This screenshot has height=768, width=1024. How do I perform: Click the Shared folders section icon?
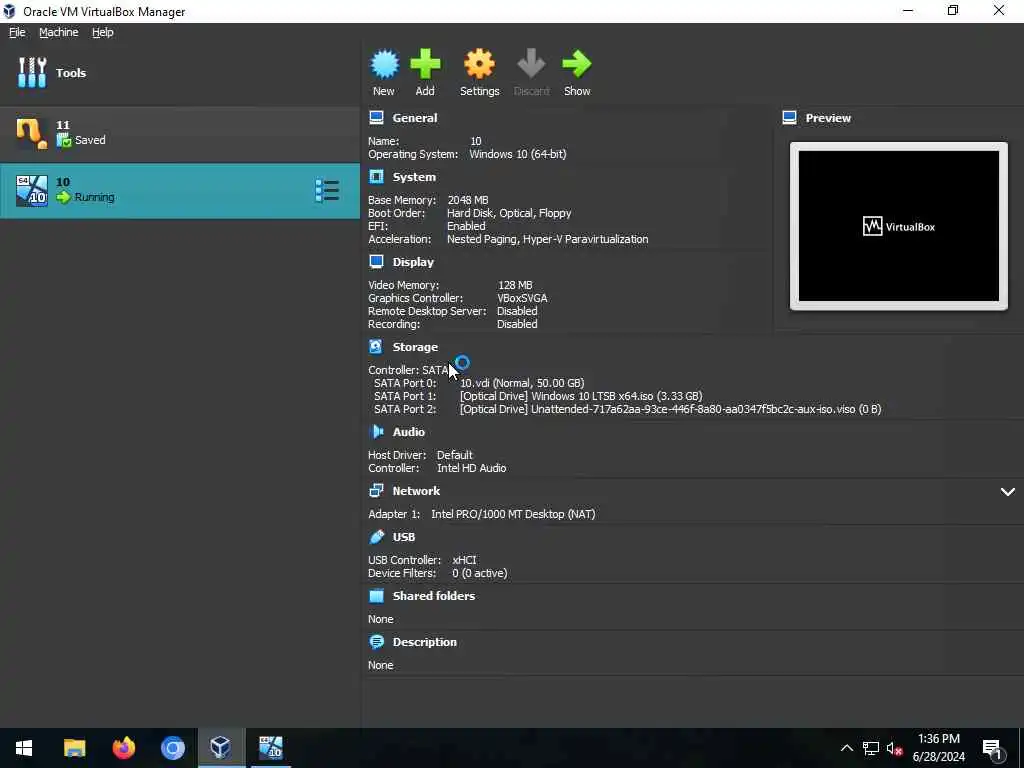click(x=376, y=596)
